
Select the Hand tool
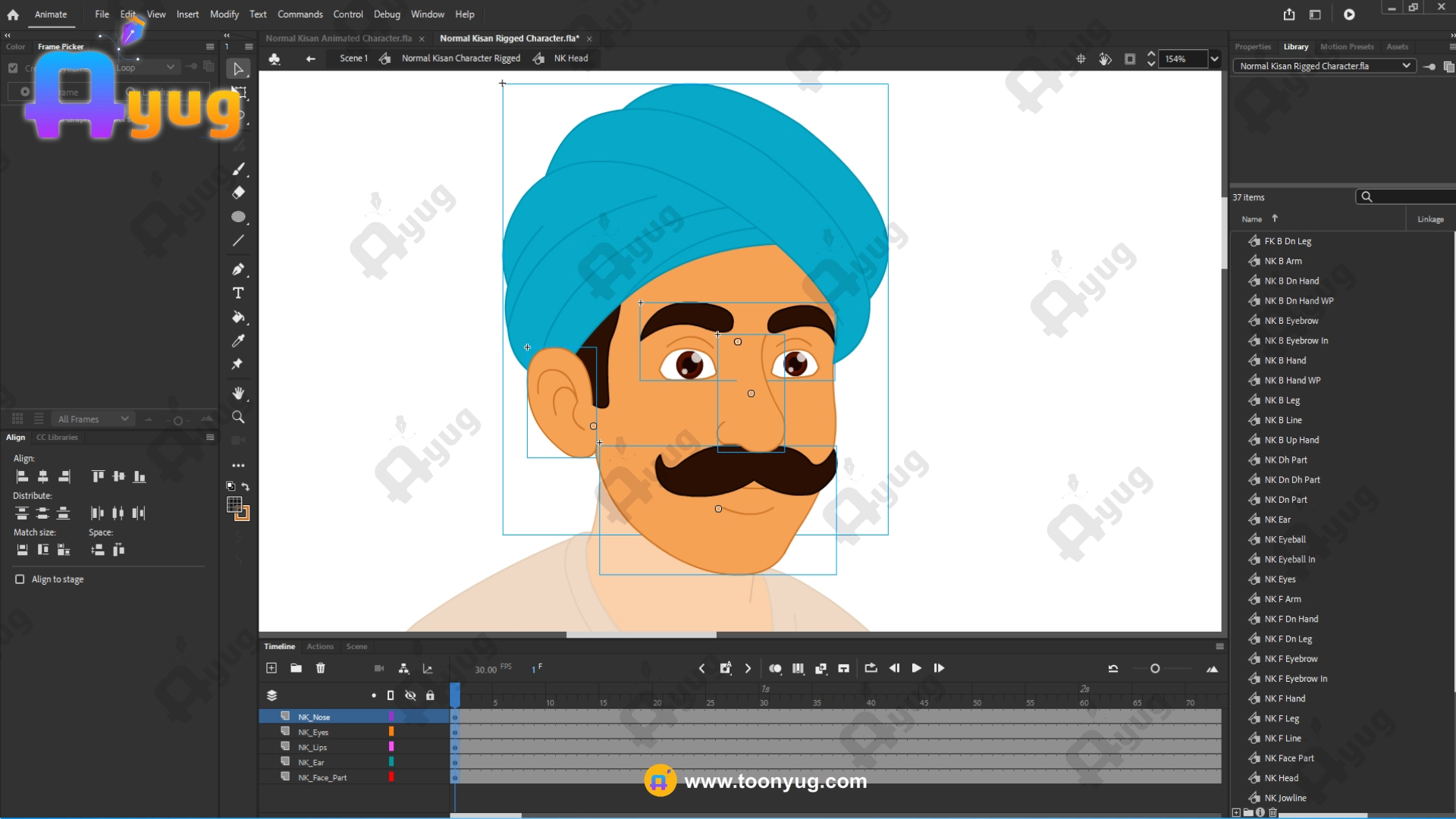pyautogui.click(x=238, y=393)
